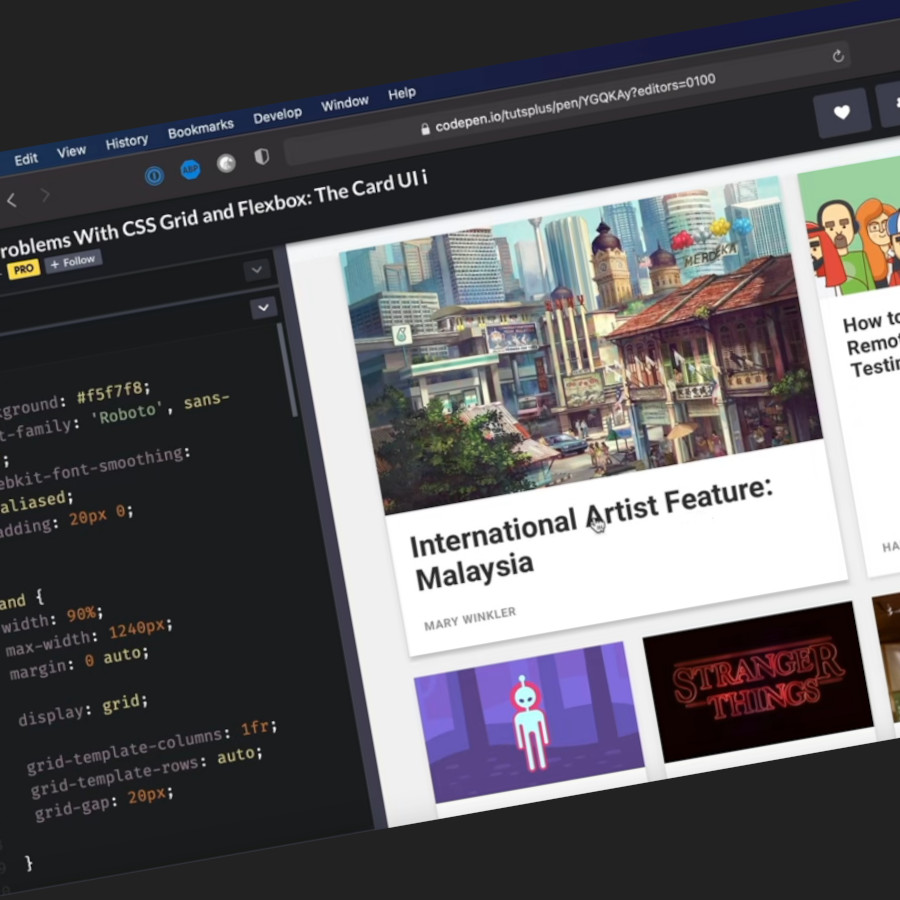Open the 1Password extension in Safari toolbar
This screenshot has width=900, height=900.
click(153, 174)
